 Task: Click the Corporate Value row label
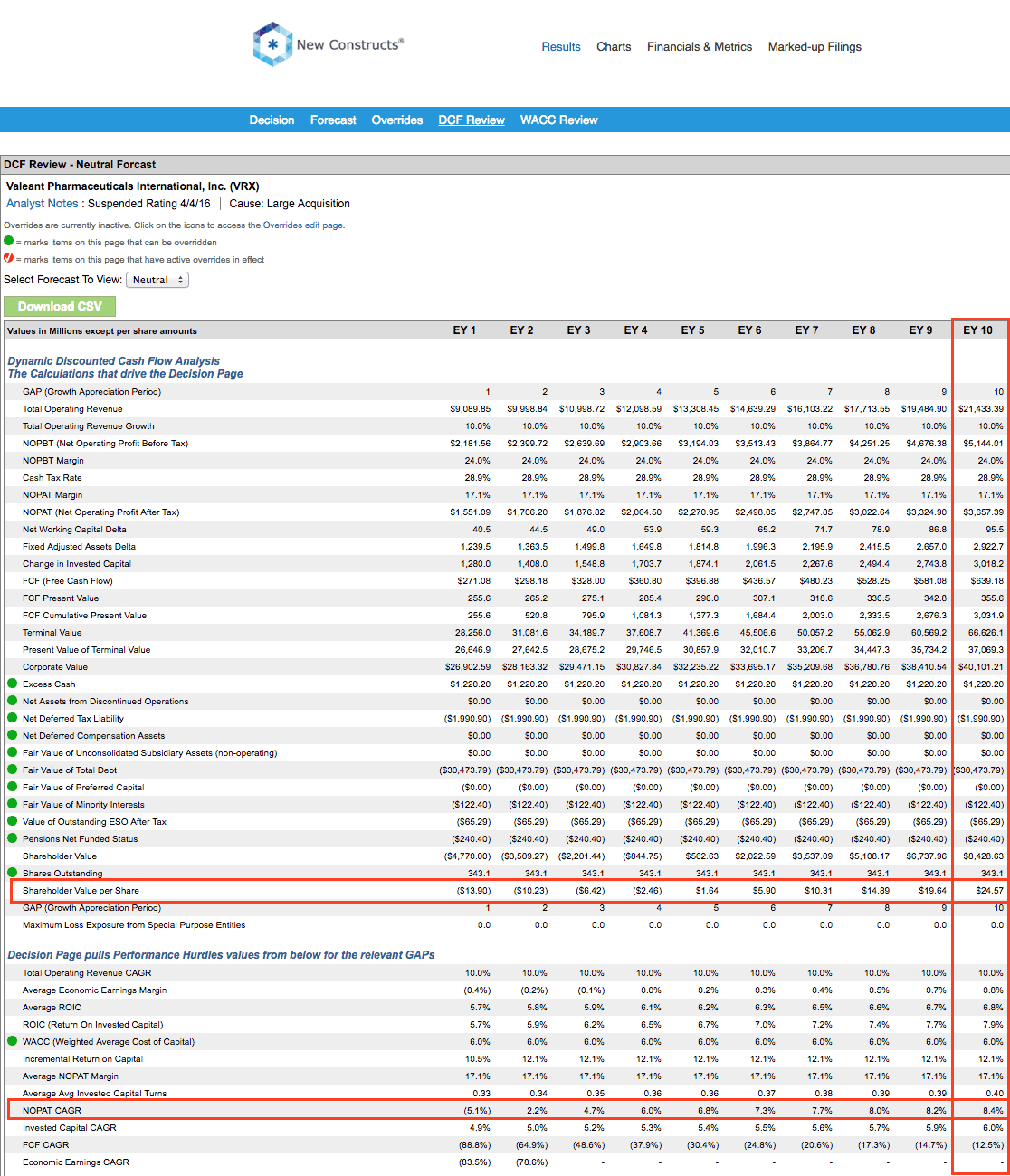(x=55, y=667)
